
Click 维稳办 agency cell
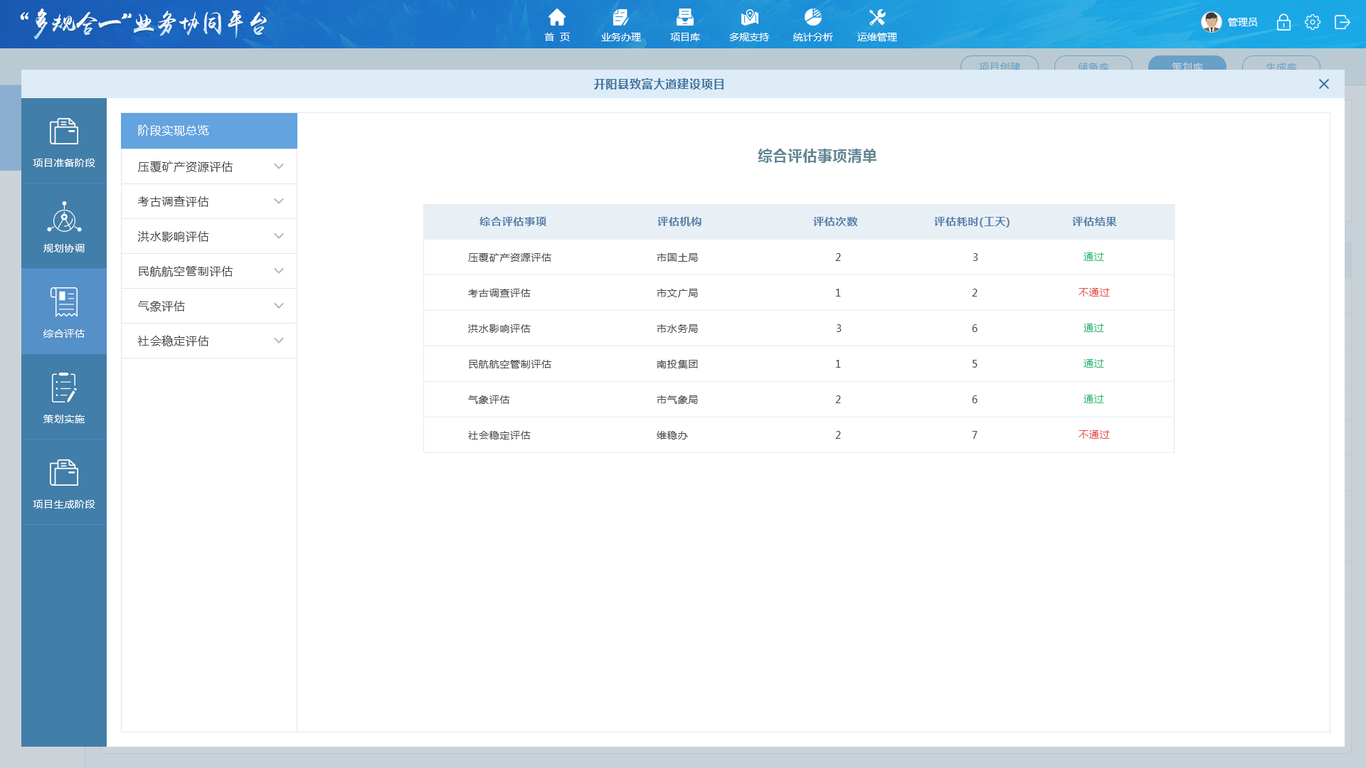(x=672, y=435)
